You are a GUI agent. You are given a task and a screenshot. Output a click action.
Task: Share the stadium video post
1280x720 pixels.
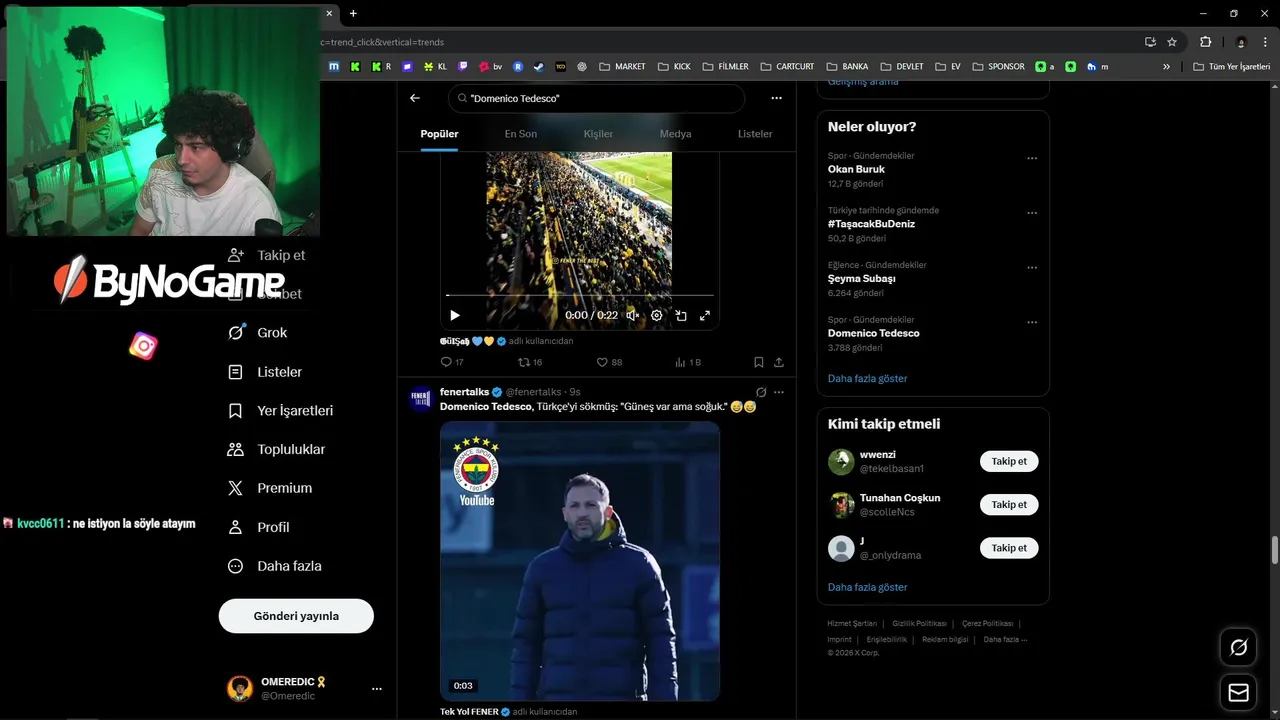click(779, 362)
